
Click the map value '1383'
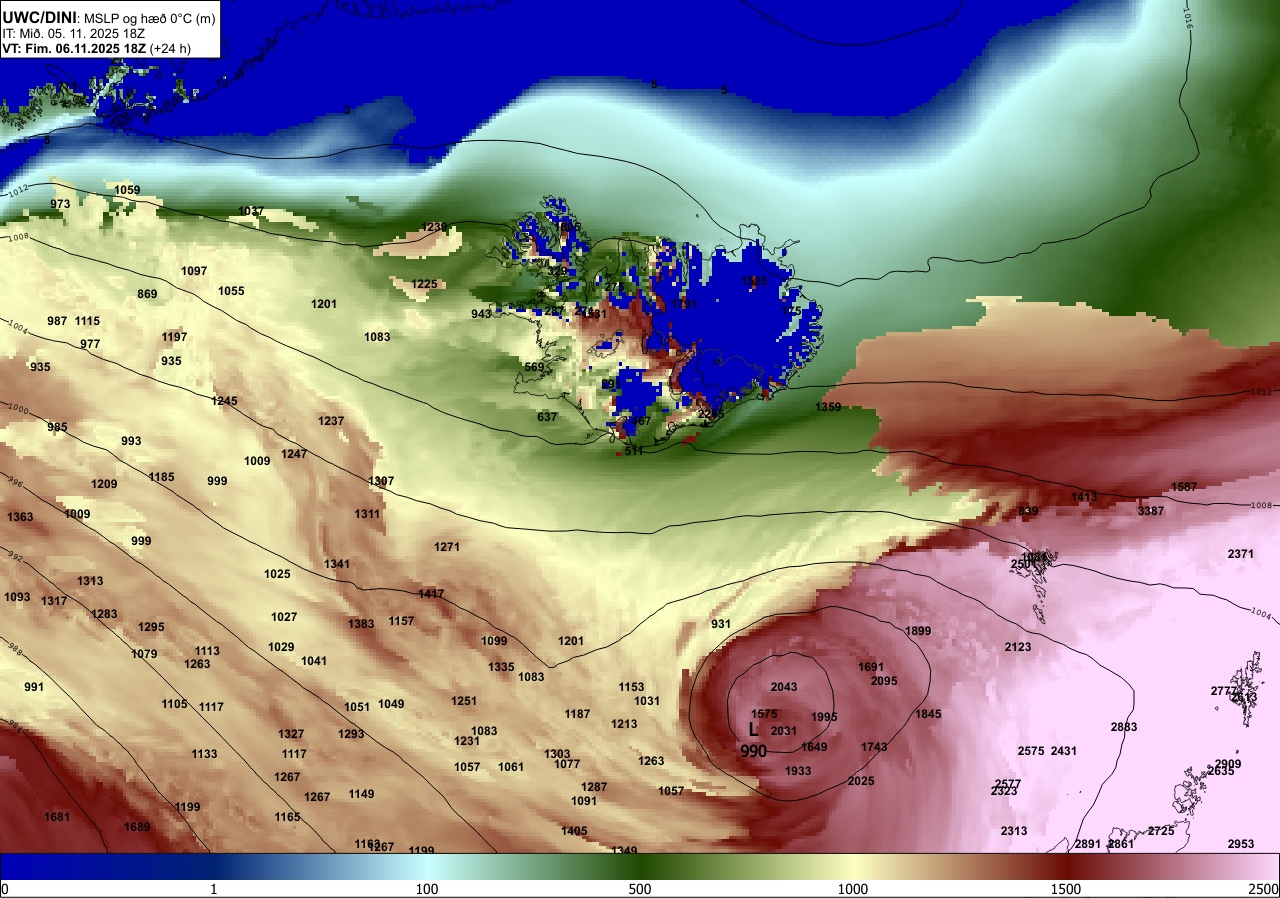(361, 624)
